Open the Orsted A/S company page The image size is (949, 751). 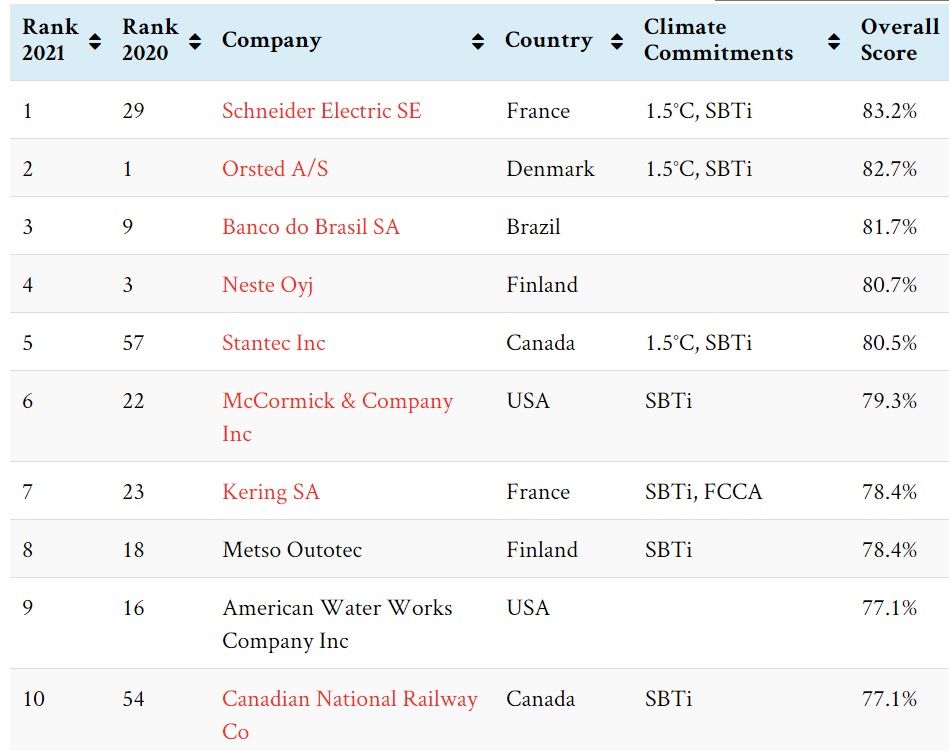coord(275,169)
